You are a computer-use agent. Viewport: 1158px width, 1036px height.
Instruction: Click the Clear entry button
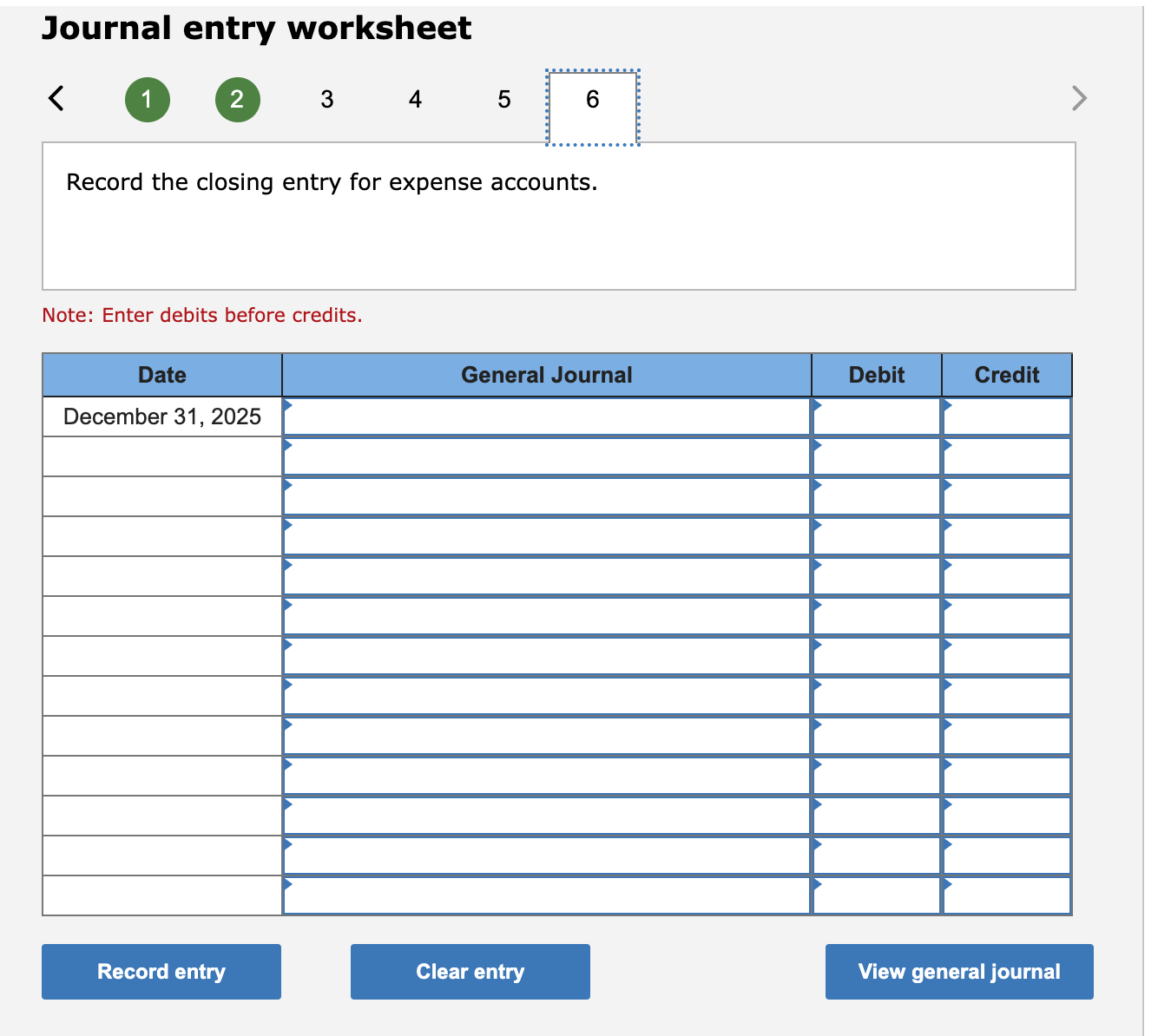470,972
